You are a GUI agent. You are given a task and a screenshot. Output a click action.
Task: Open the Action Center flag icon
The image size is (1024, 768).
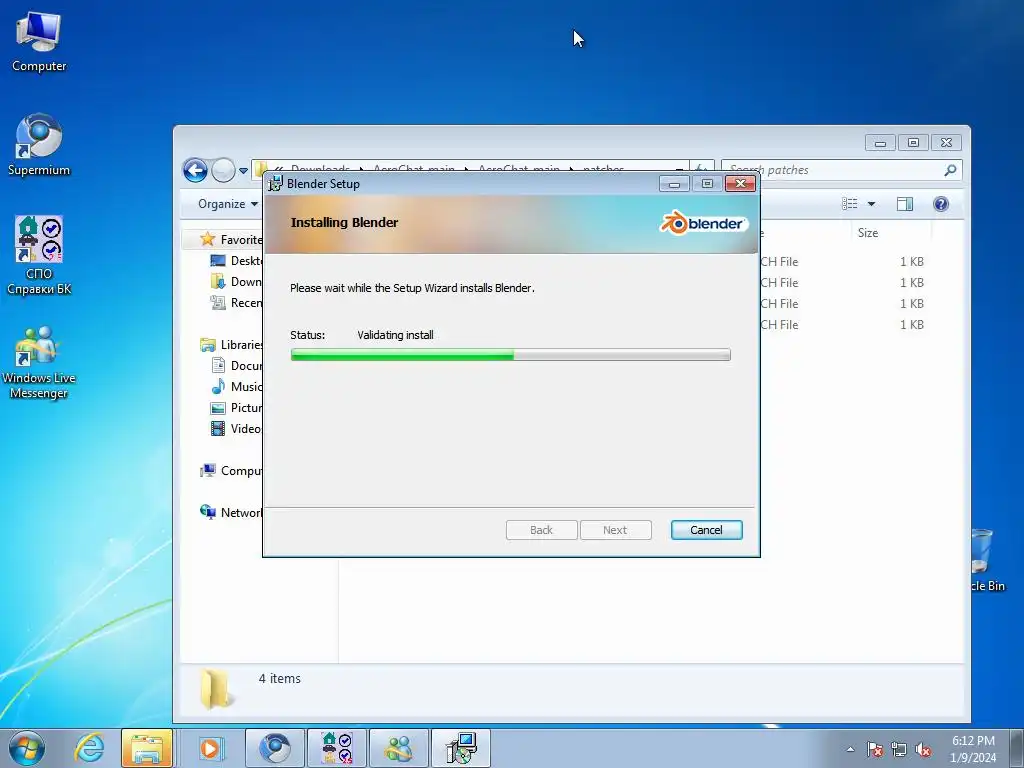click(875, 750)
